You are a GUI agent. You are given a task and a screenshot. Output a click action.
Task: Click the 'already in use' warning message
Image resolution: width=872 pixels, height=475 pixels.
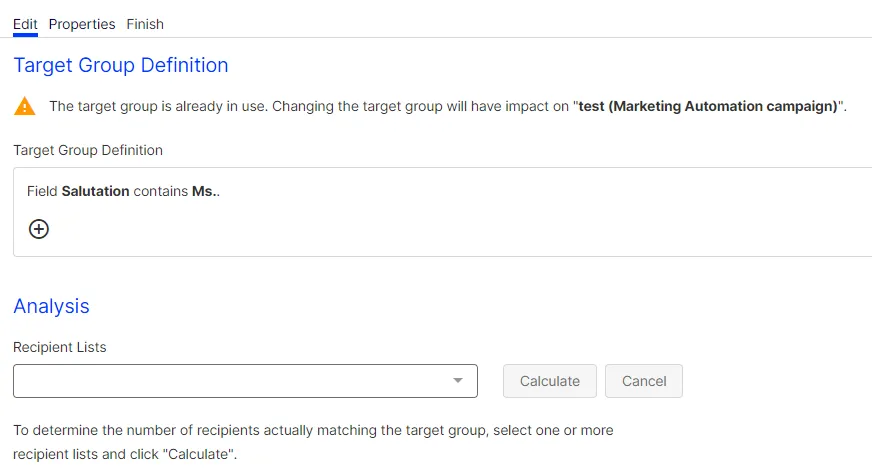(448, 106)
